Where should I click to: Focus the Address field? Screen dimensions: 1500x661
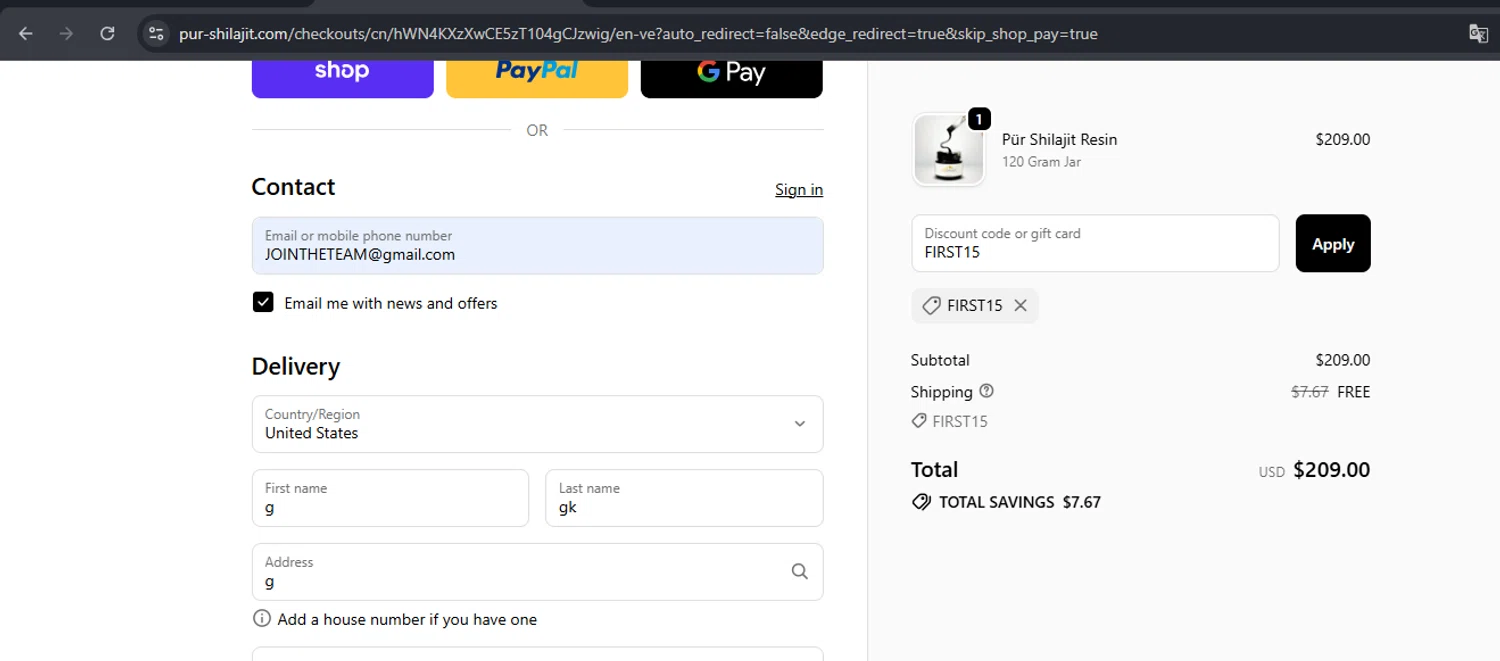[537, 572]
